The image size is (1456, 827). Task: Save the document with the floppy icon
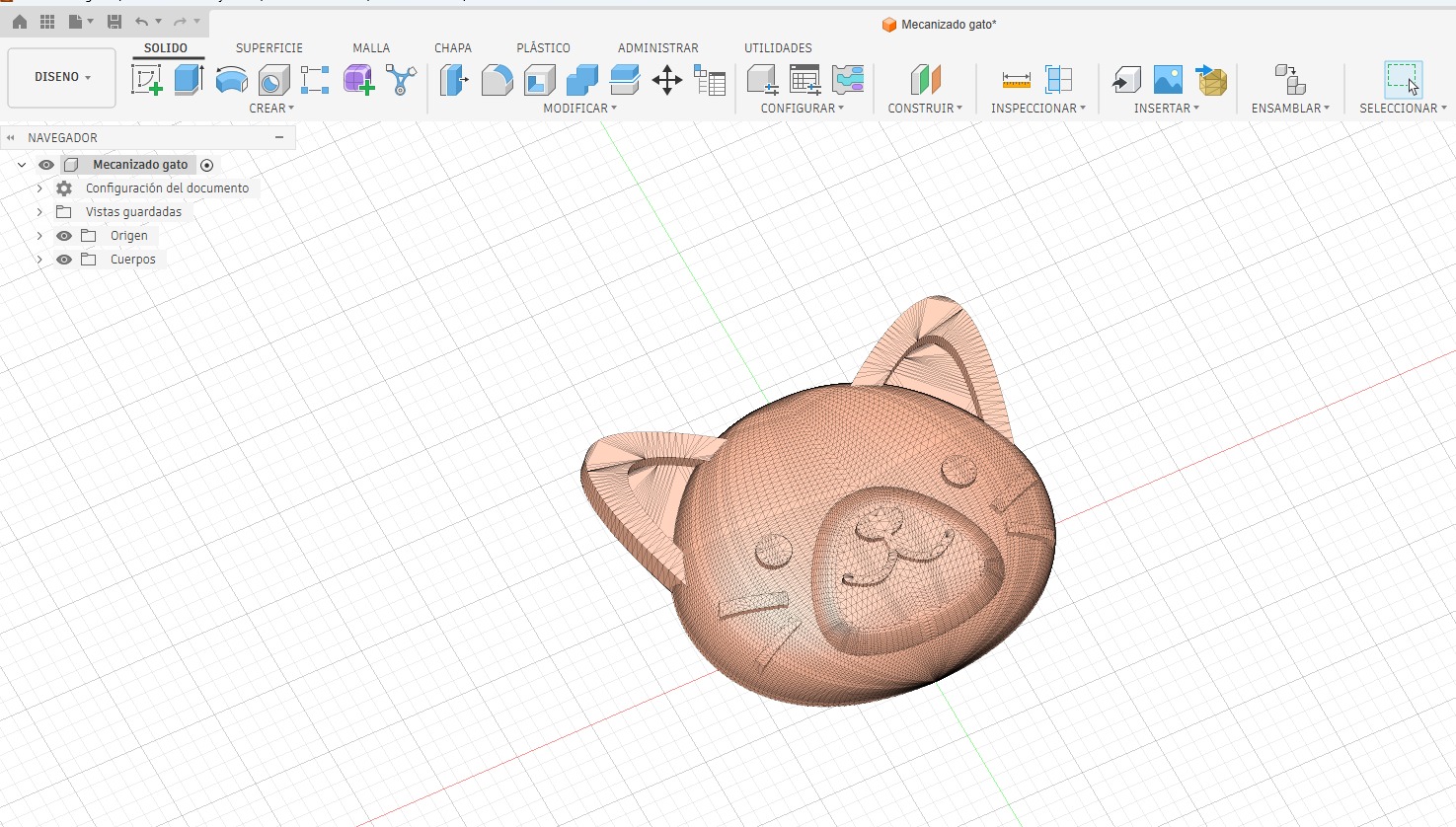115,22
